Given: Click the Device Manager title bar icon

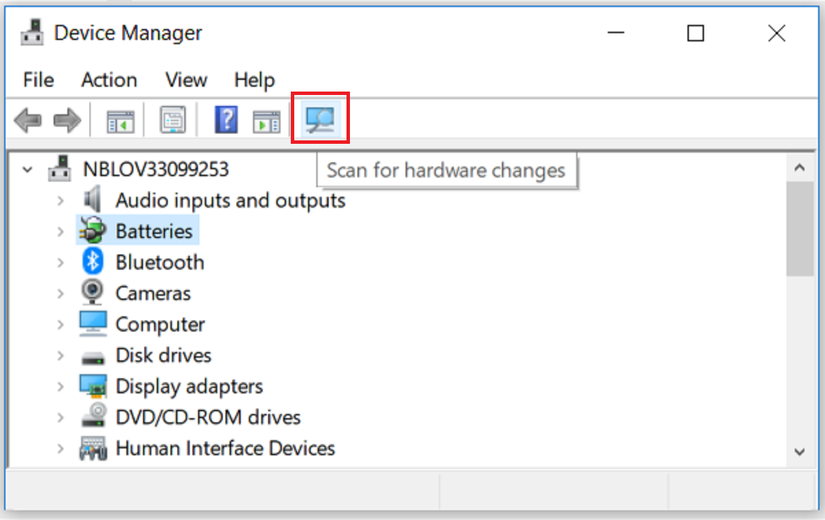Looking at the screenshot, I should click(x=32, y=33).
